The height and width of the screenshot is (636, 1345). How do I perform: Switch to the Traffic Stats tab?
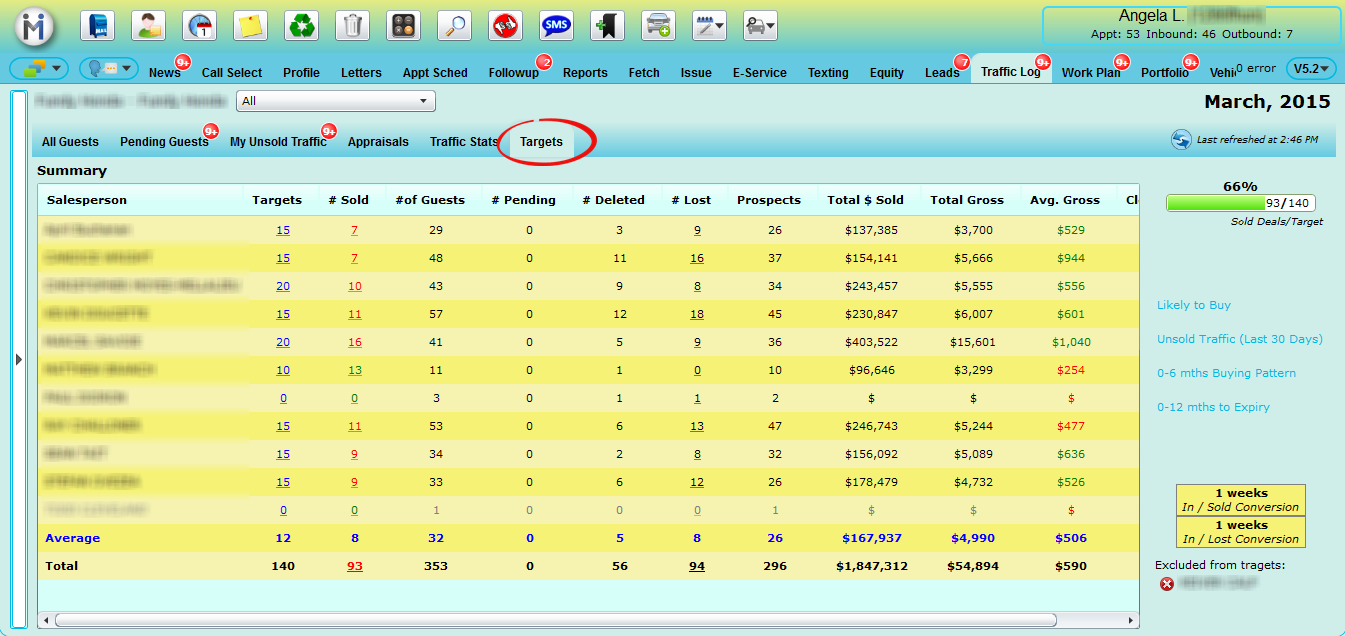[x=463, y=142]
